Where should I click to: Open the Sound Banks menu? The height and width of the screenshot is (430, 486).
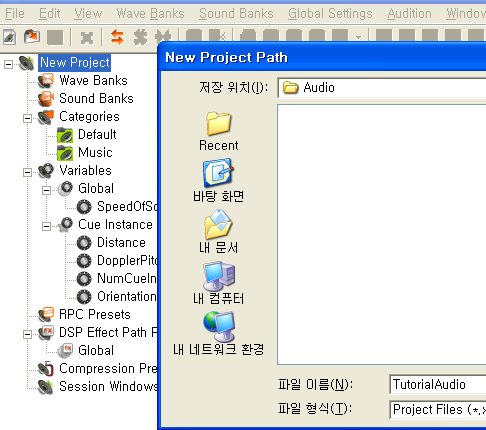click(x=236, y=14)
